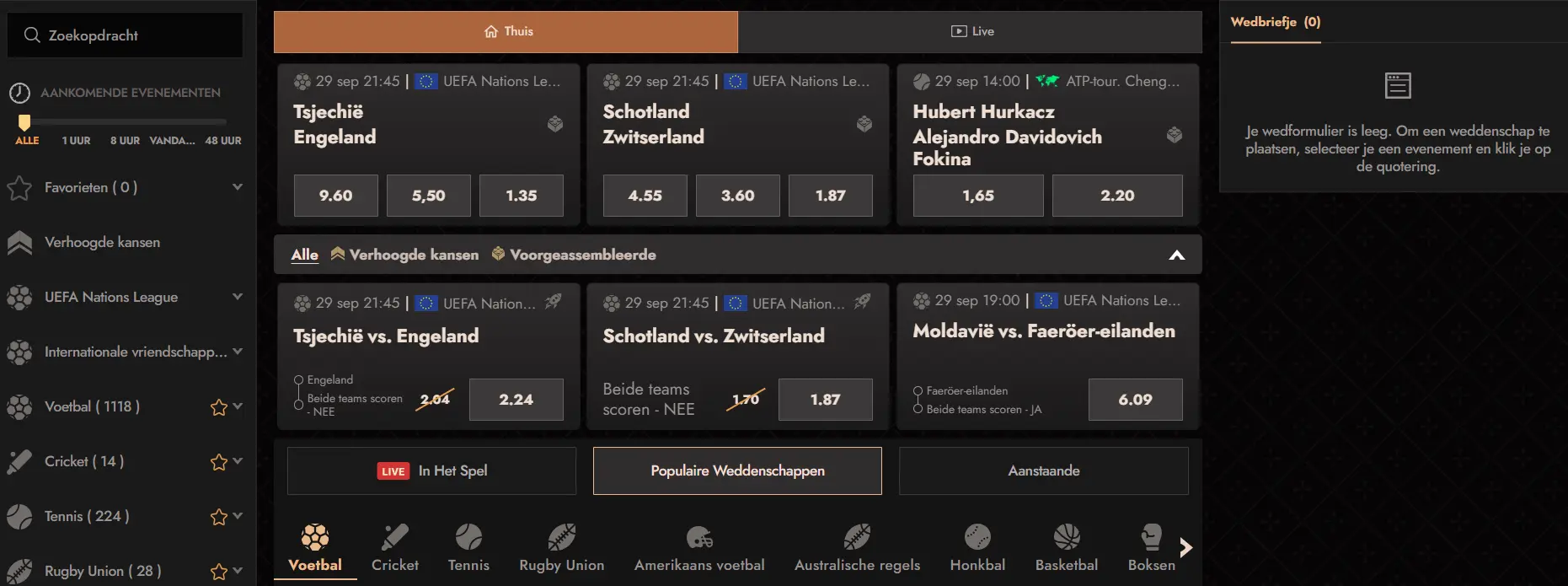Select Australische regels sport icon

click(857, 536)
